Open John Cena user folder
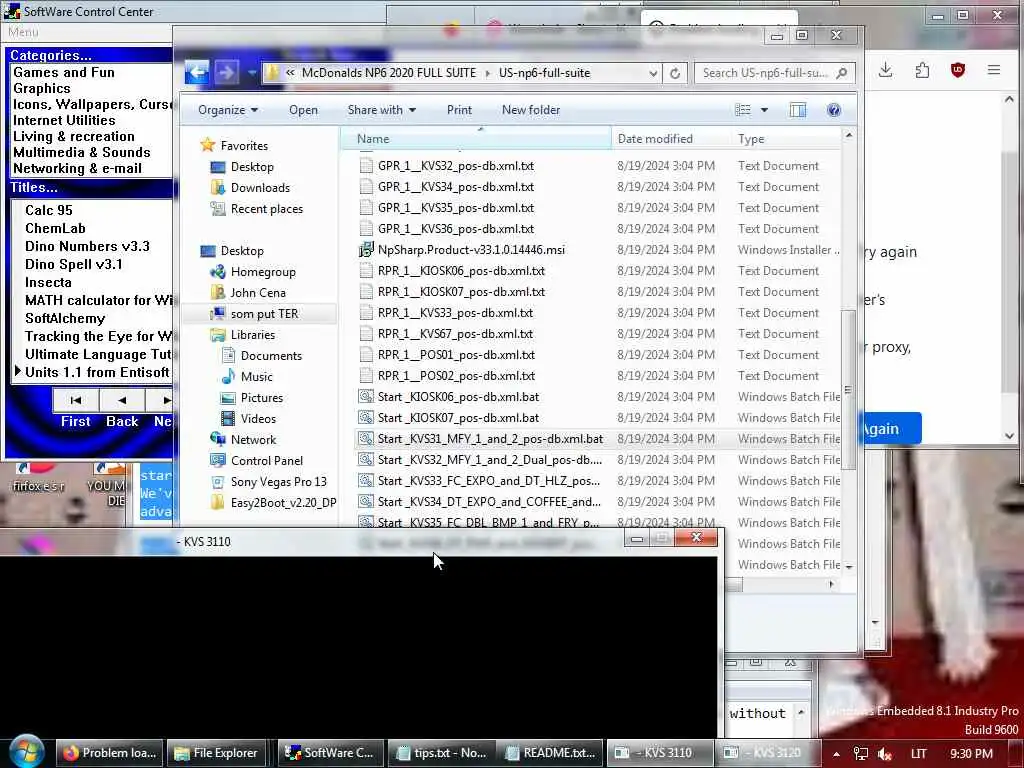Screen dimensions: 1024x768 (257, 293)
